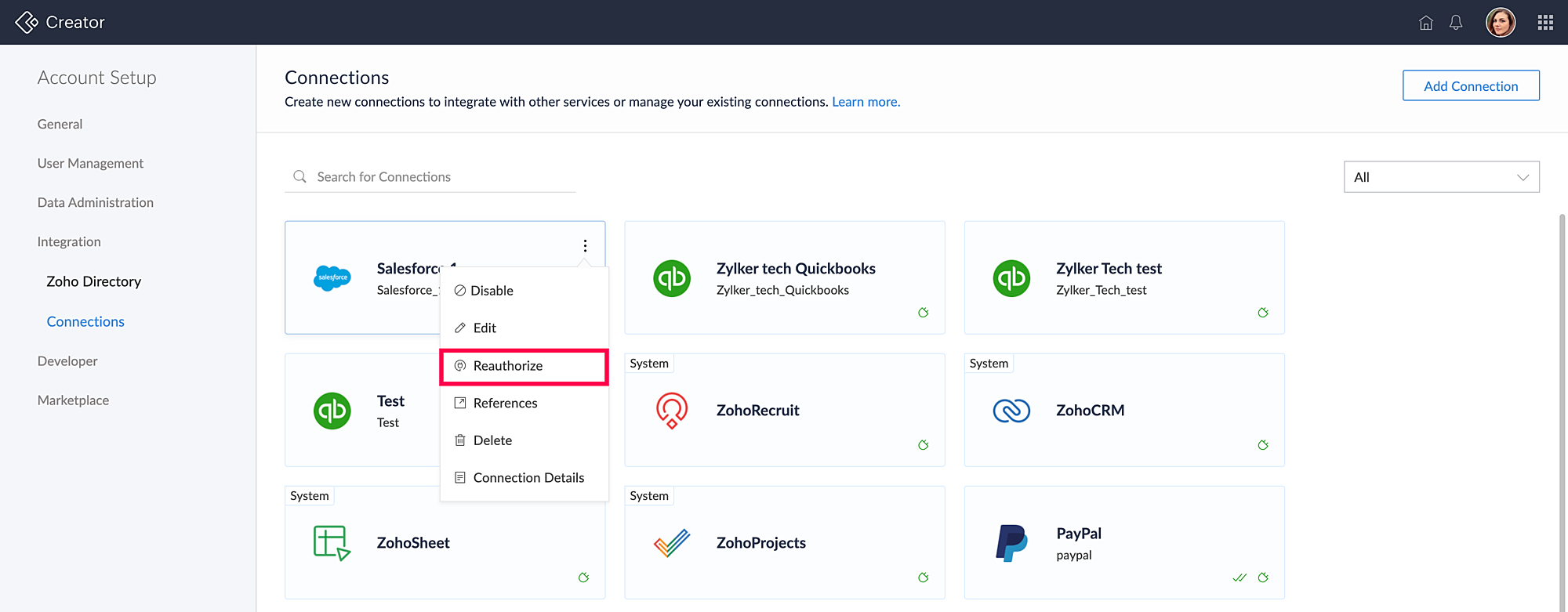This screenshot has height=612, width=1568.
Task: Click the Add Connection button
Action: (1471, 86)
